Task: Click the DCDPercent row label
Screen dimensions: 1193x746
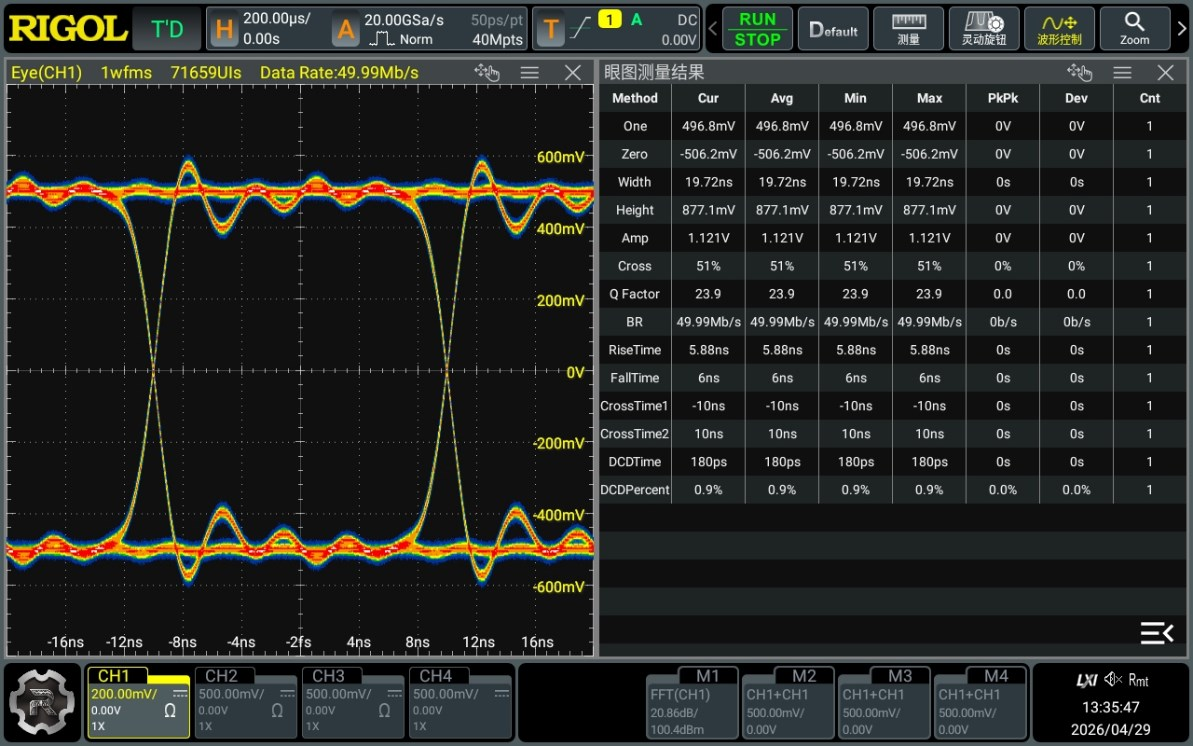Action: coord(635,489)
